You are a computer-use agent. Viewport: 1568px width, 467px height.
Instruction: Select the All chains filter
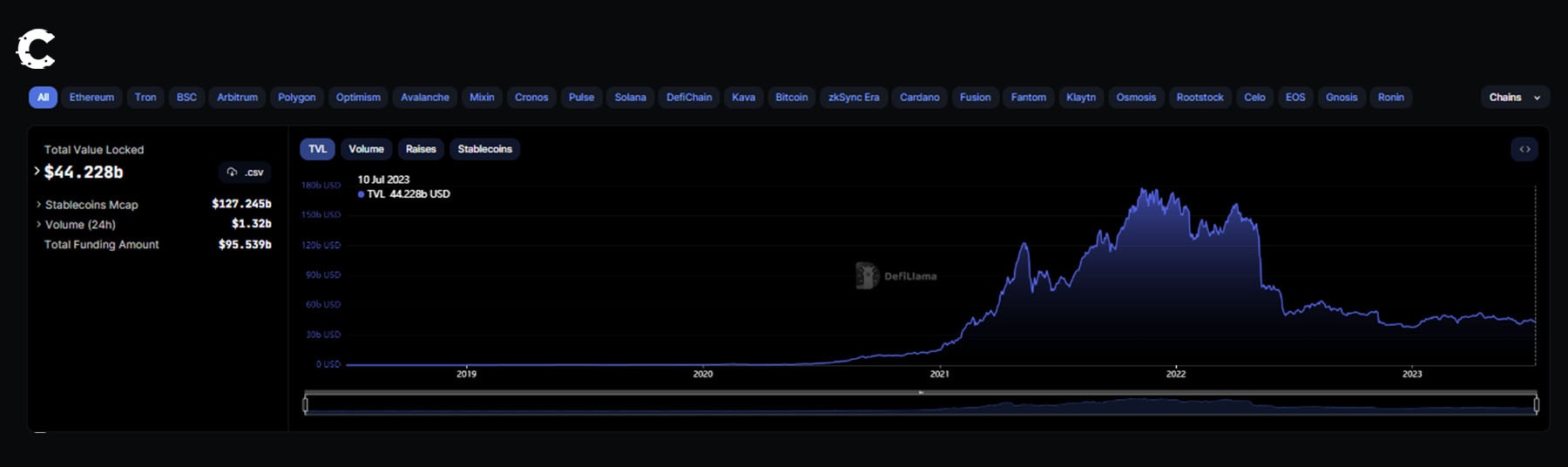(x=43, y=98)
